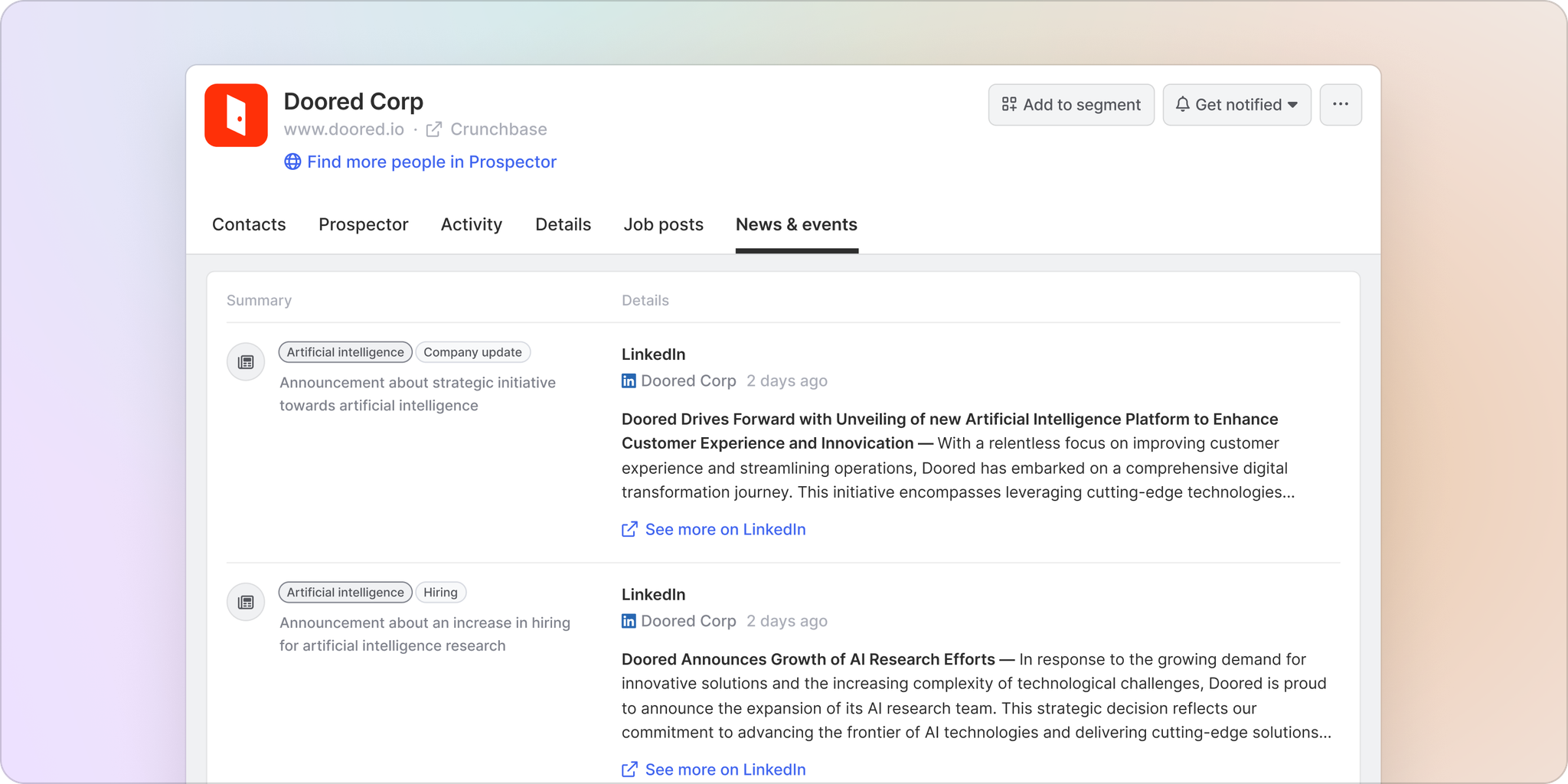Click external link icon in second See more link
This screenshot has height=784, width=1568.
pyautogui.click(x=629, y=769)
